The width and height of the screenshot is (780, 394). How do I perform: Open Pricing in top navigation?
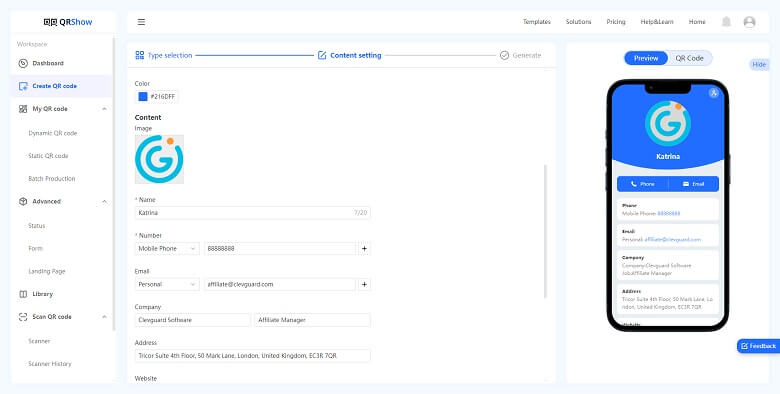[615, 22]
